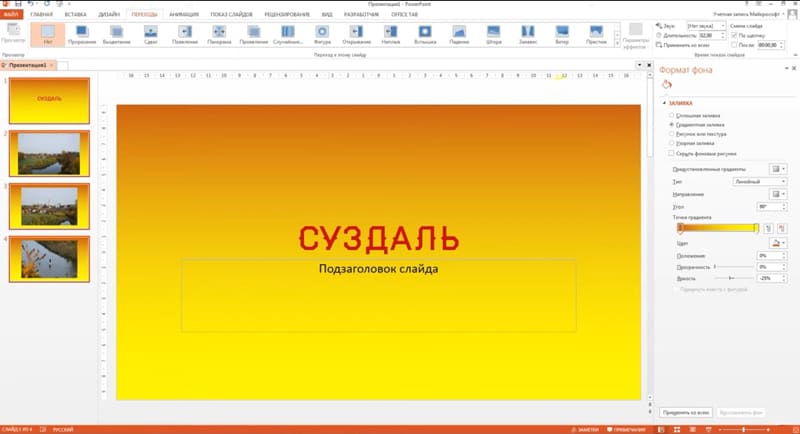This screenshot has width=800, height=434.
Task: Apply the 'Фигура' (Shape) transition
Action: click(322, 34)
